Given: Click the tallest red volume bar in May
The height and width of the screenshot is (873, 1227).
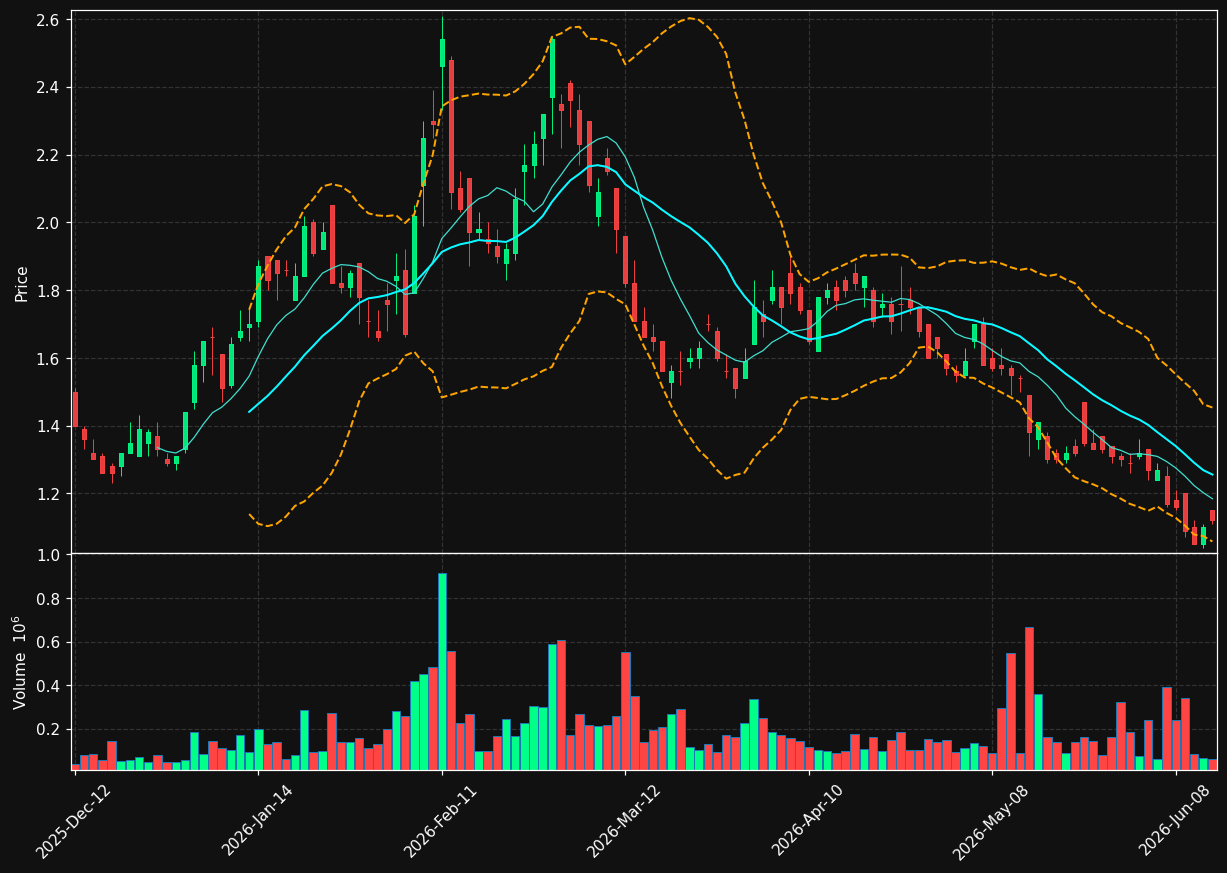Looking at the screenshot, I should coord(1029,699).
